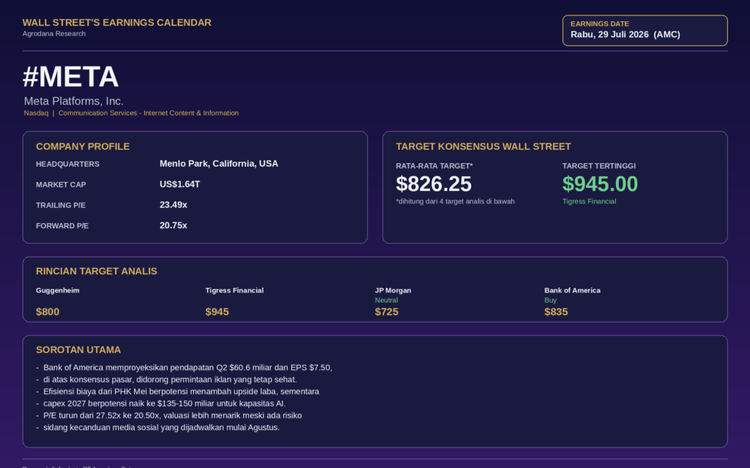
Task: Click Bank of America's $835 target
Action: pos(556,312)
